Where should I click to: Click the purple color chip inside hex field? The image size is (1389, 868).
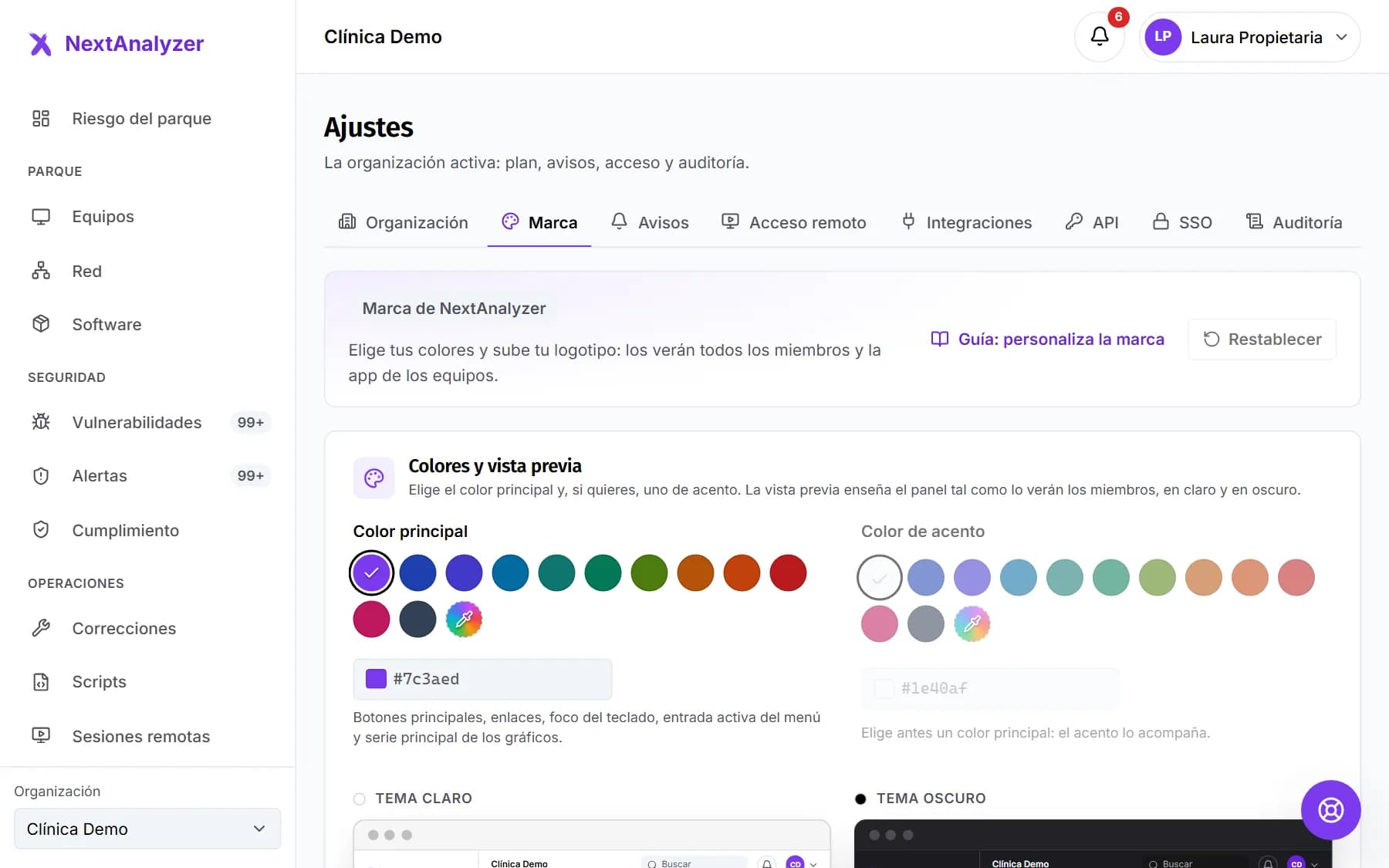point(376,679)
